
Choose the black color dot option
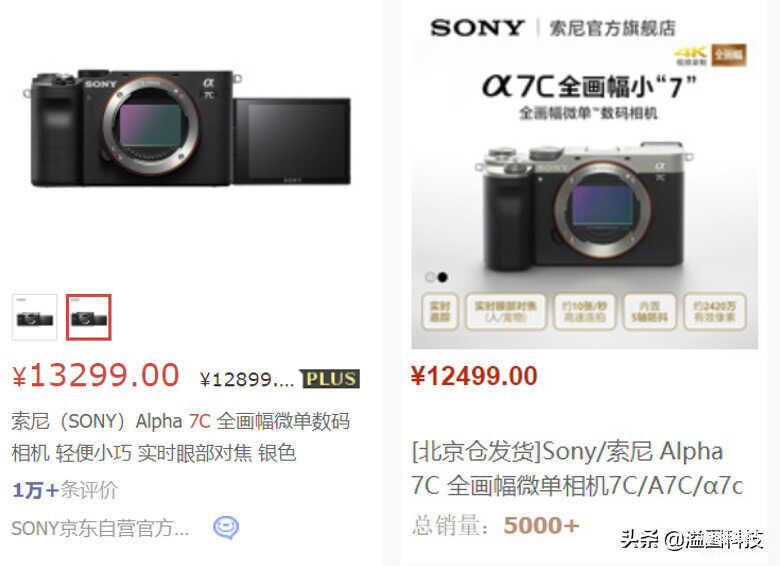442,277
